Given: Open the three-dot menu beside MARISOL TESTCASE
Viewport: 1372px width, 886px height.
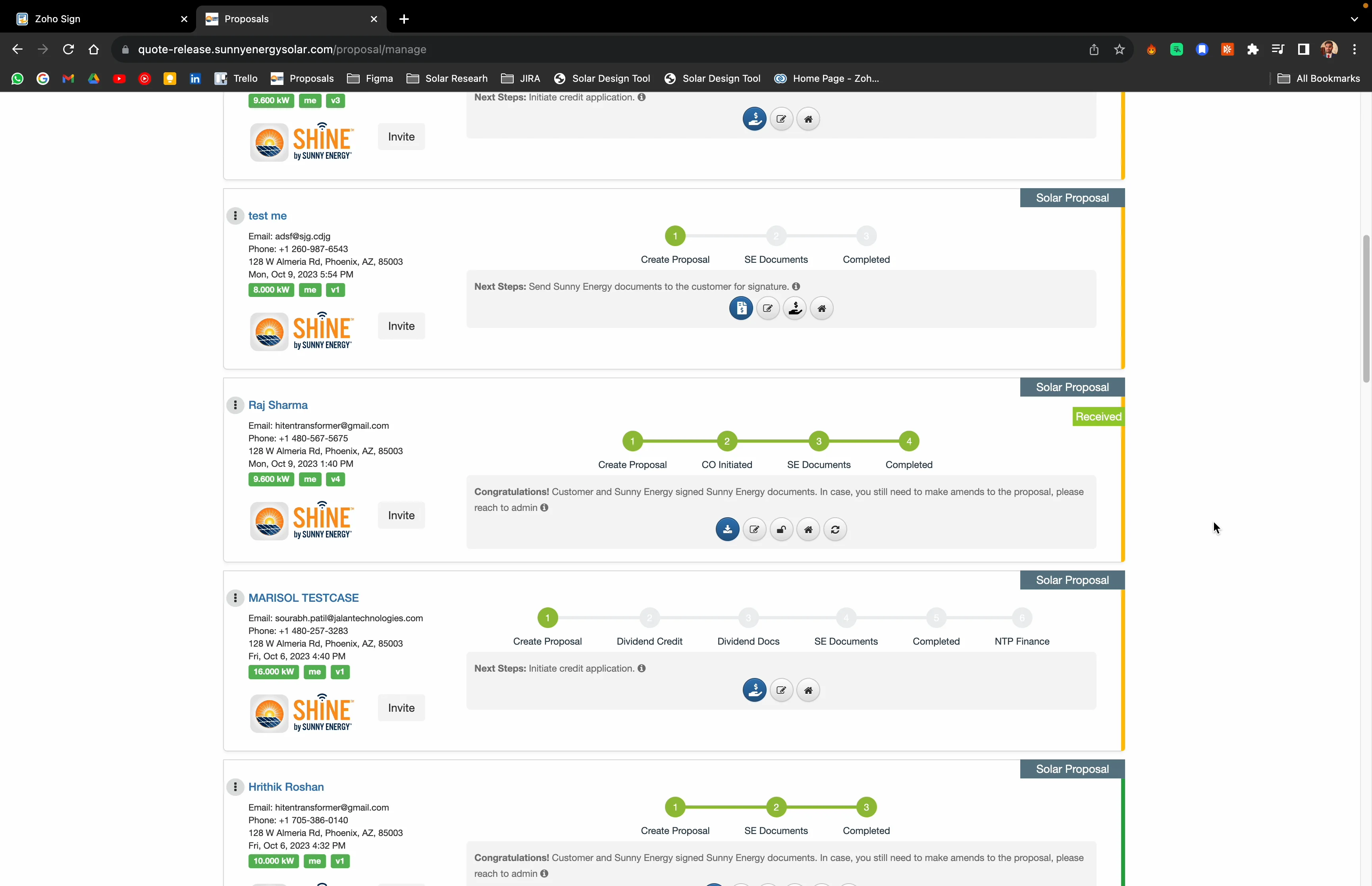Looking at the screenshot, I should (x=236, y=598).
